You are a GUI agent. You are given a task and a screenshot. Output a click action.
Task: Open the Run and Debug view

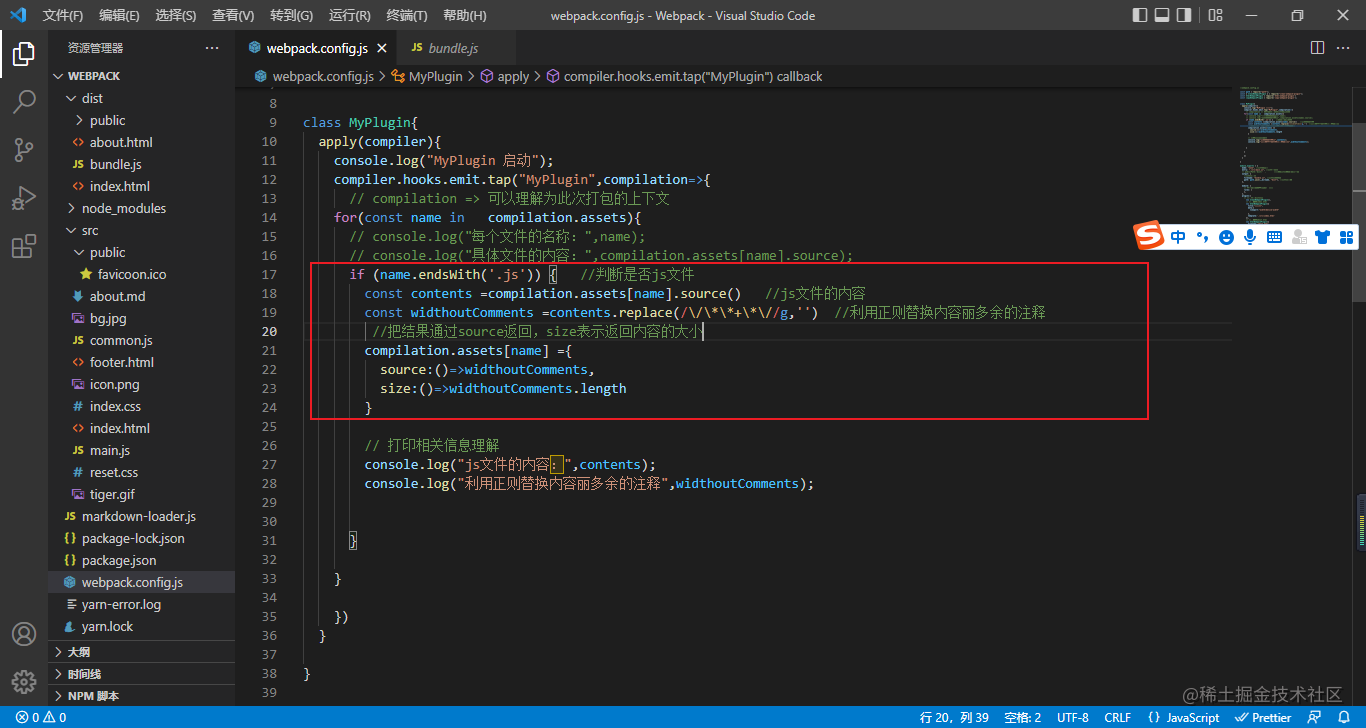point(24,198)
